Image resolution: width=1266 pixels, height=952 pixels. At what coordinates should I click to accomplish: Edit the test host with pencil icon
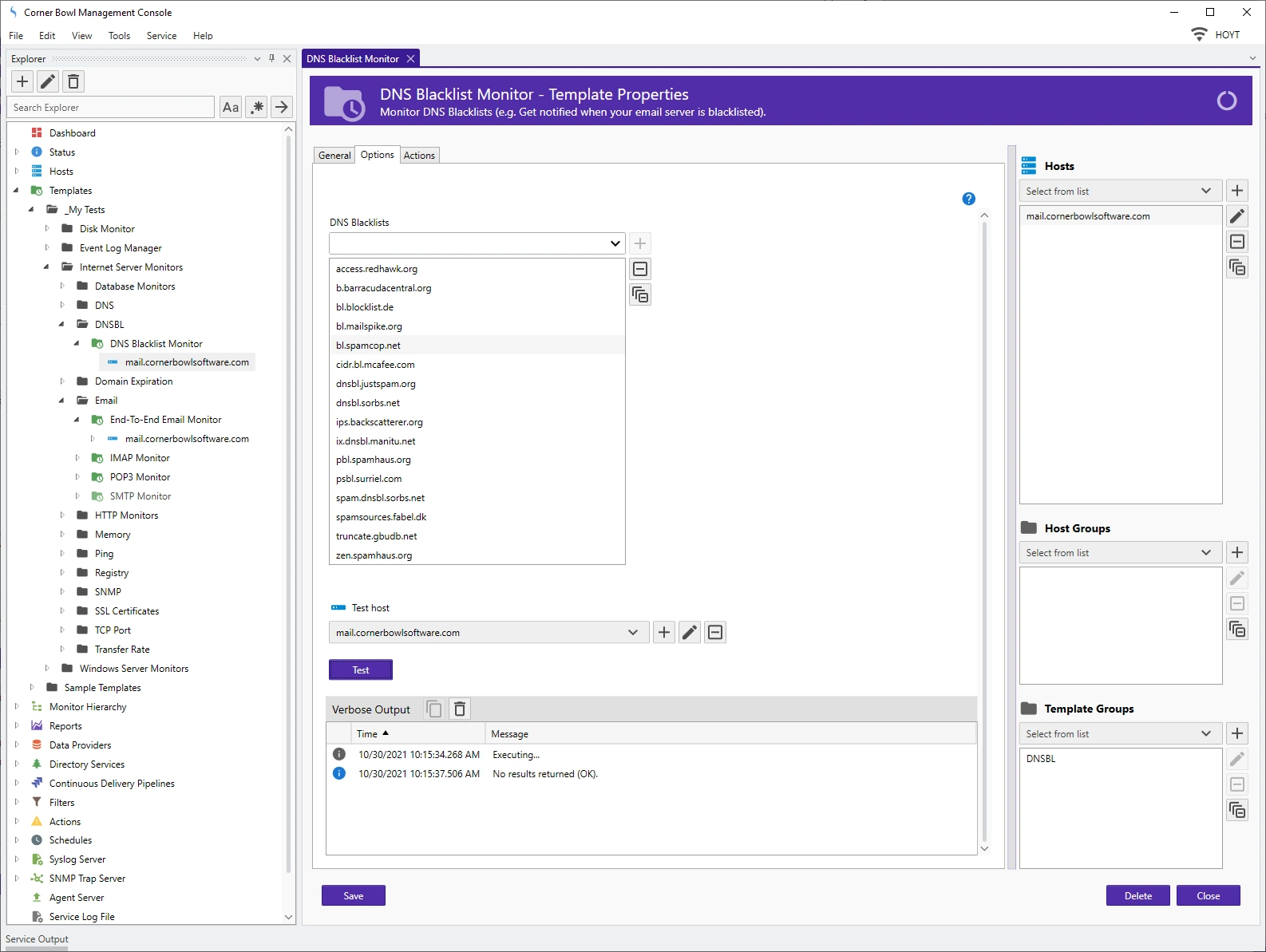click(690, 633)
